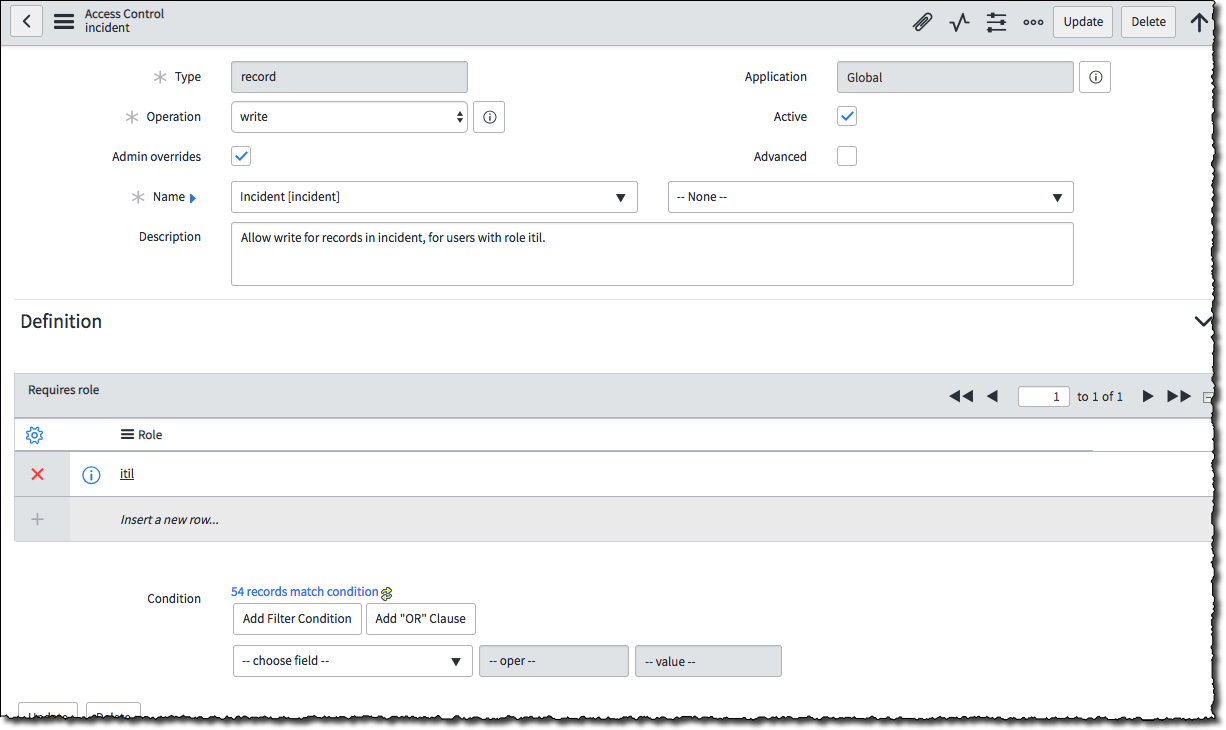Click the -- value -- field

[x=708, y=661]
